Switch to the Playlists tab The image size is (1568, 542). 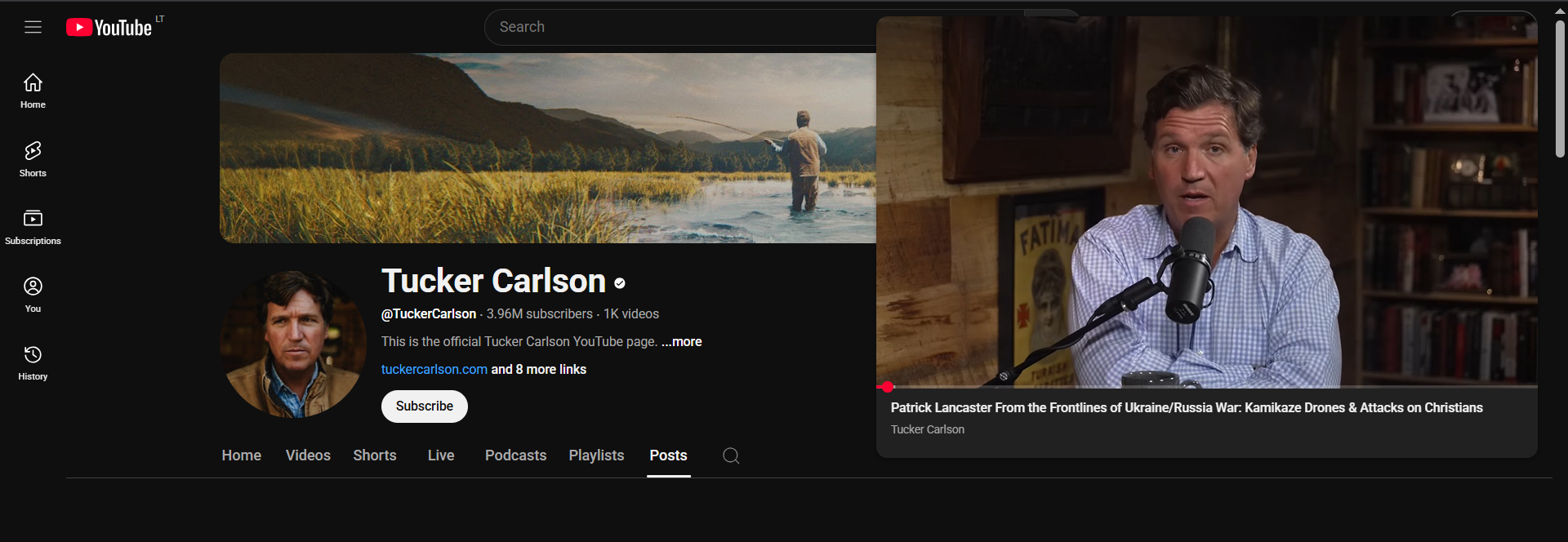[x=596, y=455]
